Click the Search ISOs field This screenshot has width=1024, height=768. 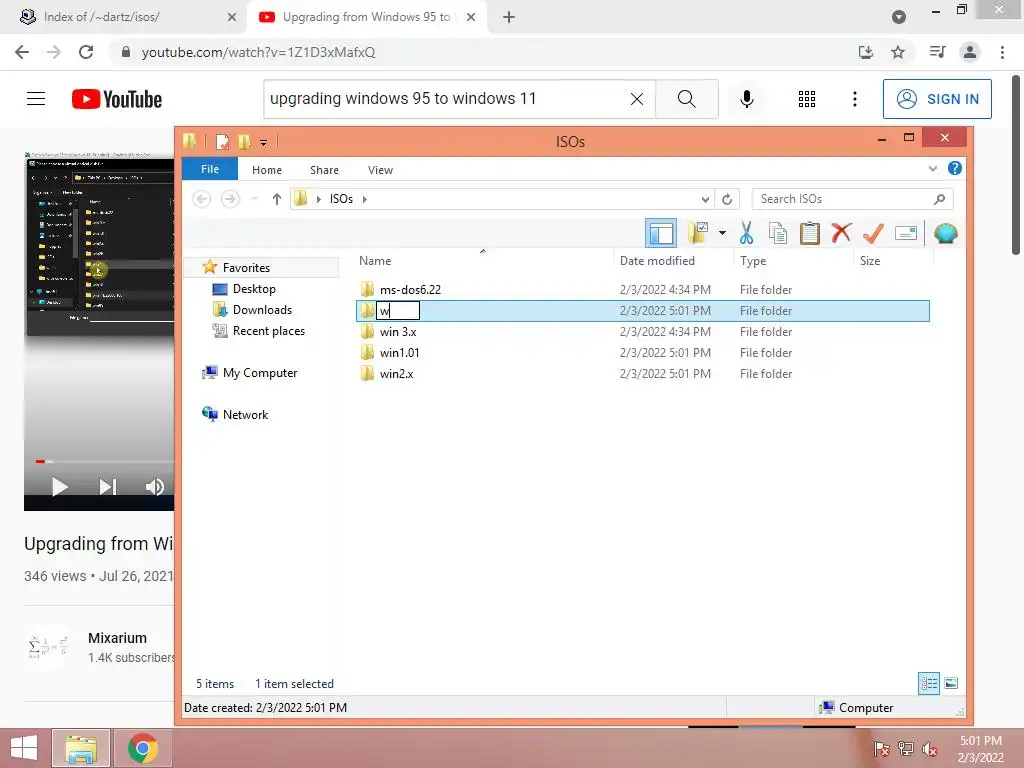tap(852, 199)
